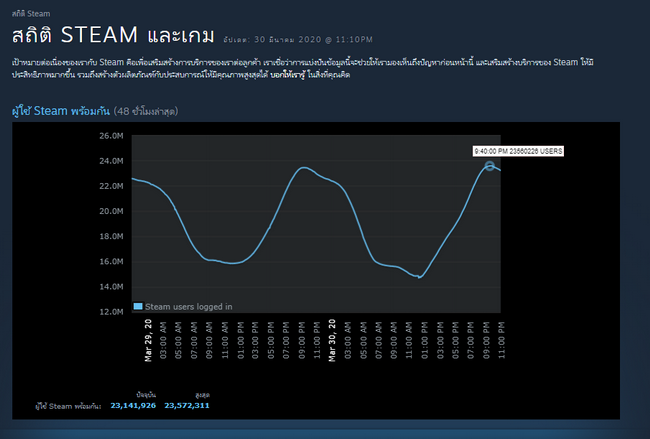Click the 'Mar 29, 20' date axis label

148,340
